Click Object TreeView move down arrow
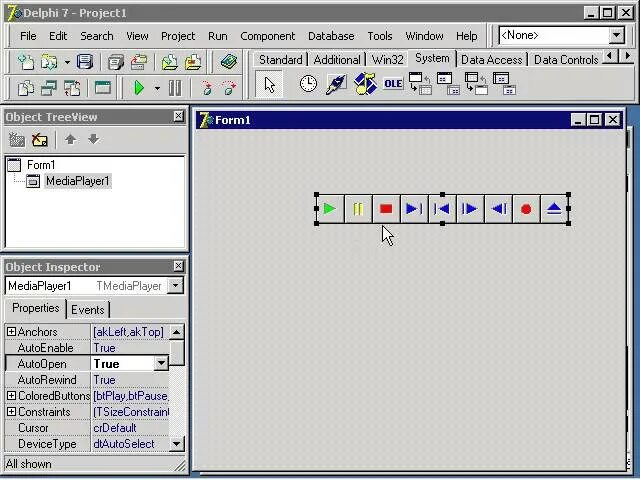 [x=93, y=140]
